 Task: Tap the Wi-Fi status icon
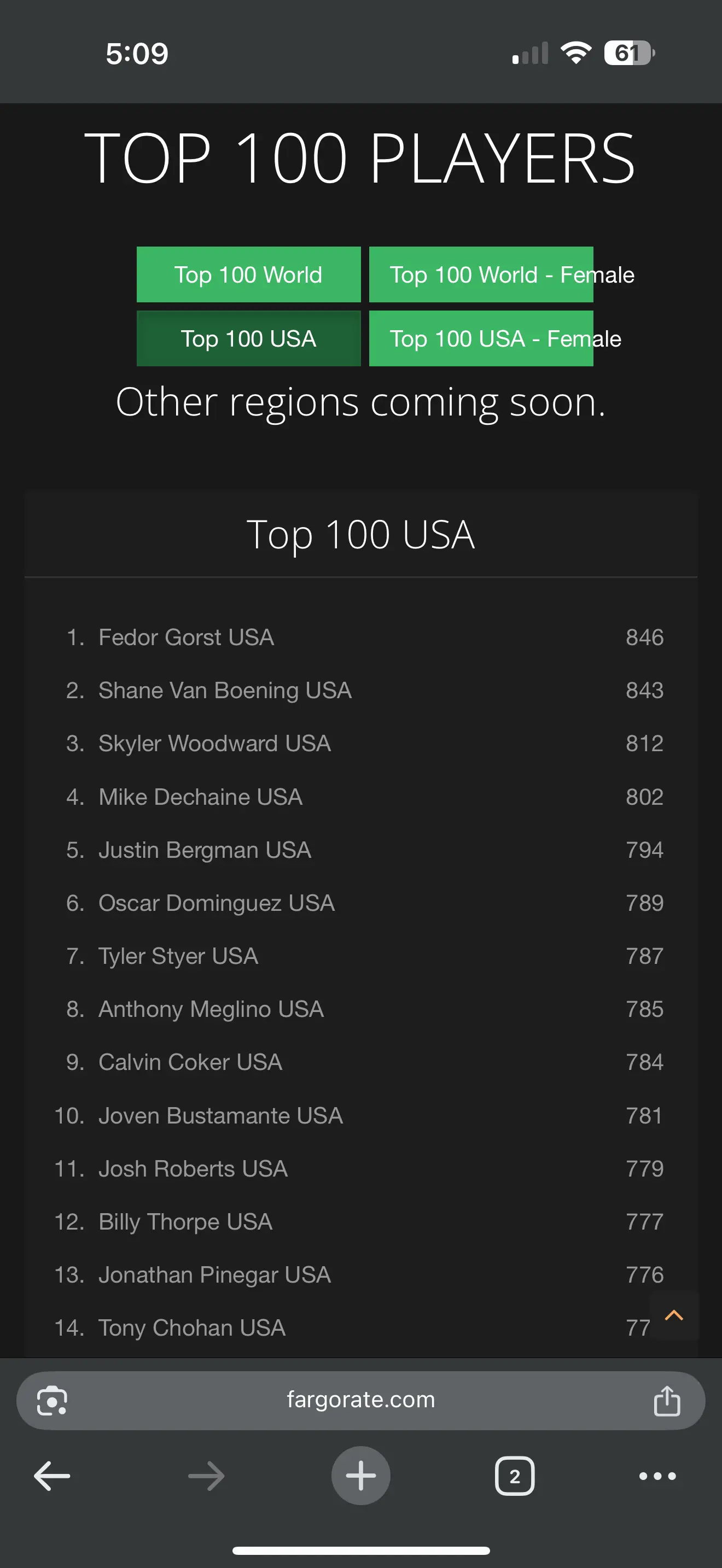pos(576,53)
